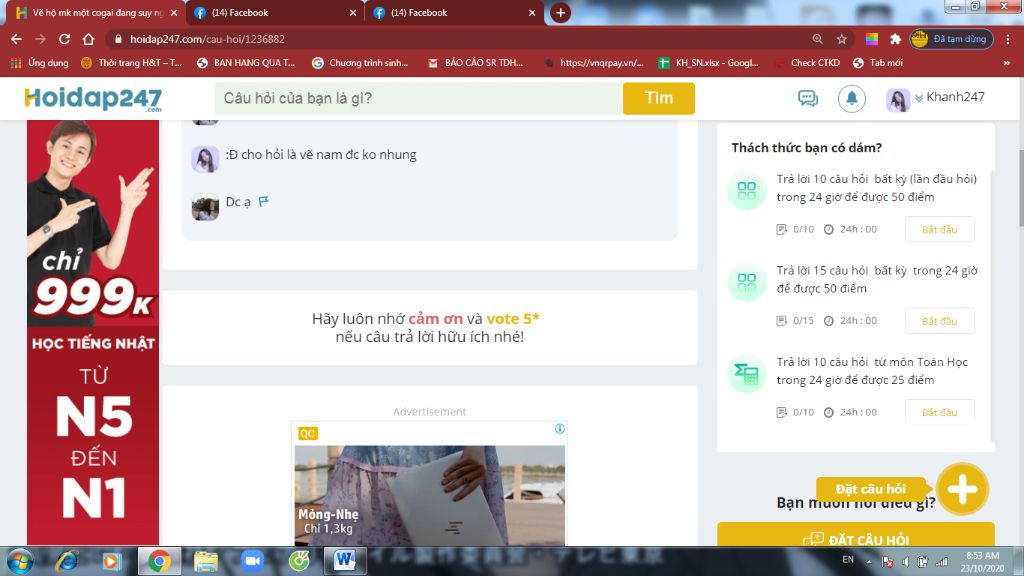Click the volume speaker tray icon

point(906,562)
